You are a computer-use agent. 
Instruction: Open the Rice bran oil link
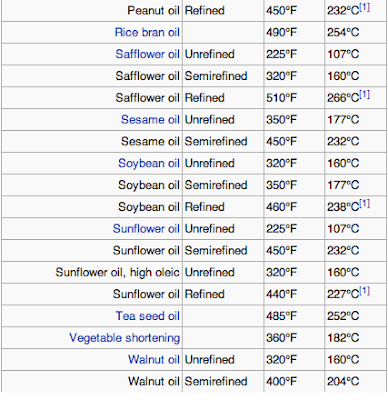pos(147,32)
